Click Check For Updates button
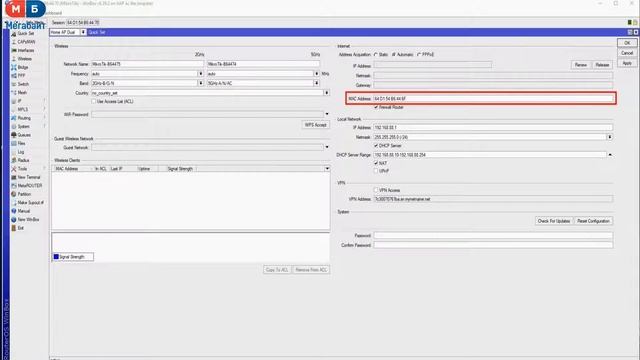The image size is (640, 360). (x=553, y=221)
